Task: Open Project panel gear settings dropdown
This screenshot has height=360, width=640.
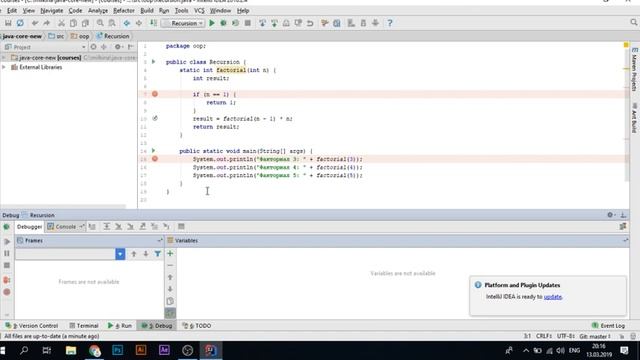Action: [x=118, y=47]
